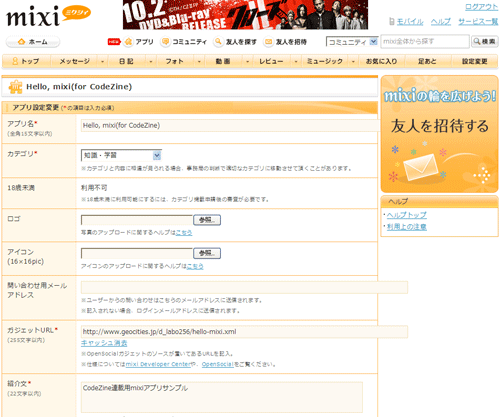
Task: Expand the 動画 tab arrow
Action: (x=248, y=61)
